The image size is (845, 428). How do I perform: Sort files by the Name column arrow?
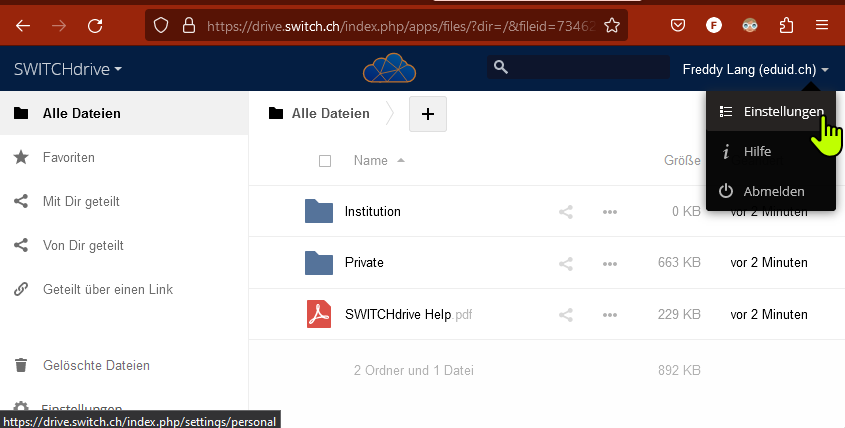[400, 160]
